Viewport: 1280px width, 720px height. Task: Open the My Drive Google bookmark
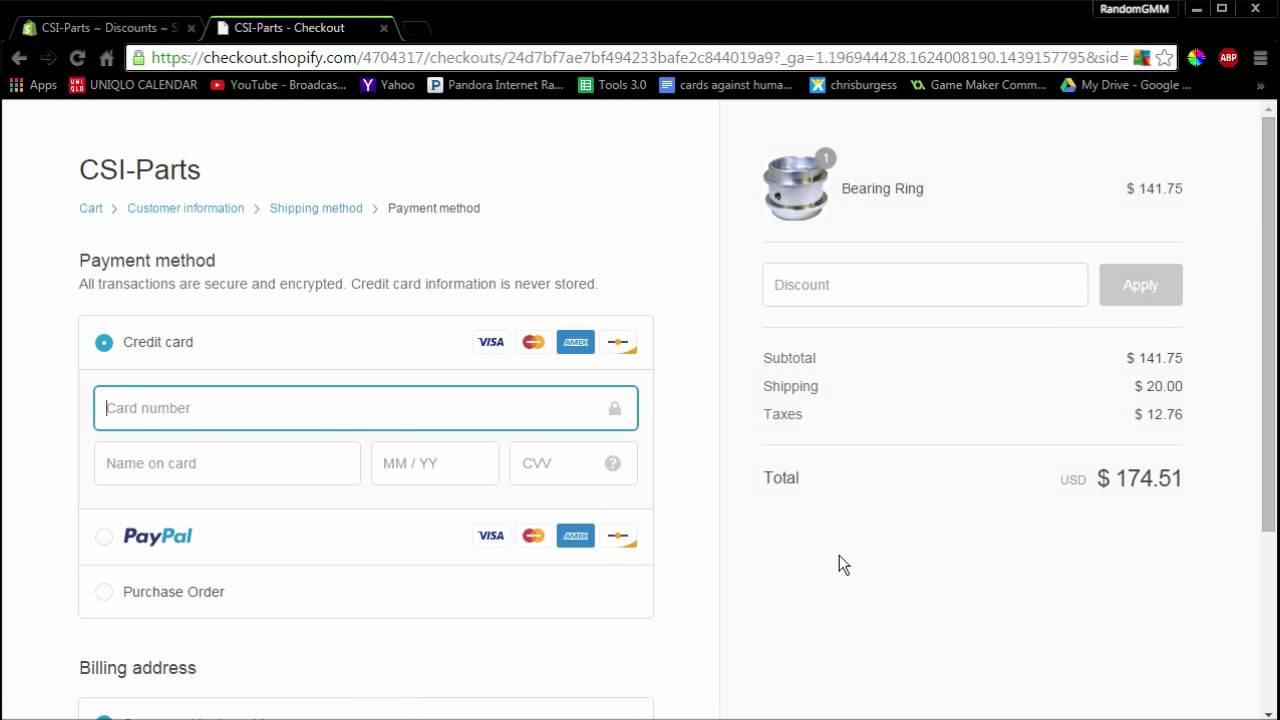(x=1126, y=85)
